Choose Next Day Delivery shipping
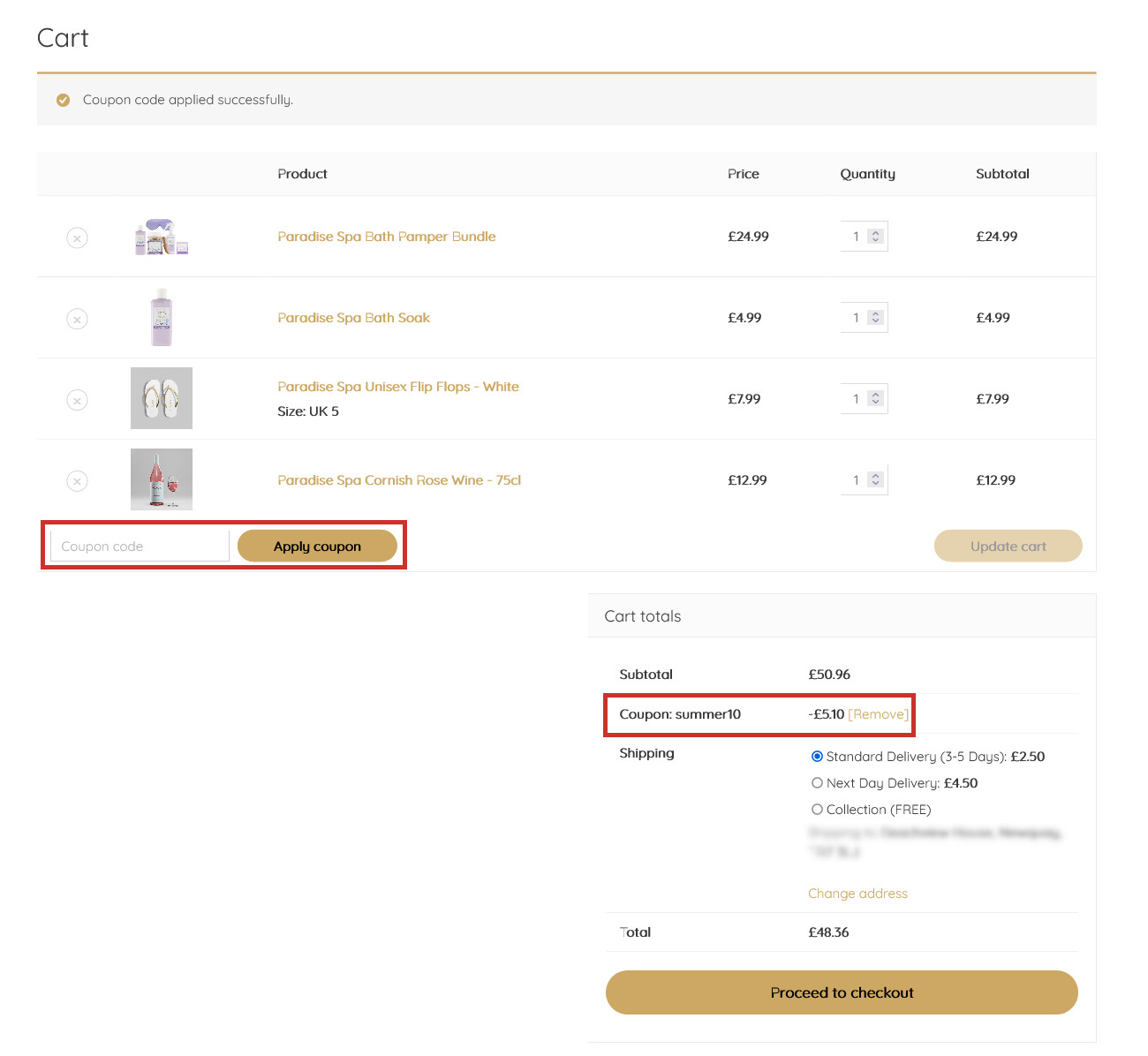The height and width of the screenshot is (1056, 1148). pyautogui.click(x=817, y=783)
